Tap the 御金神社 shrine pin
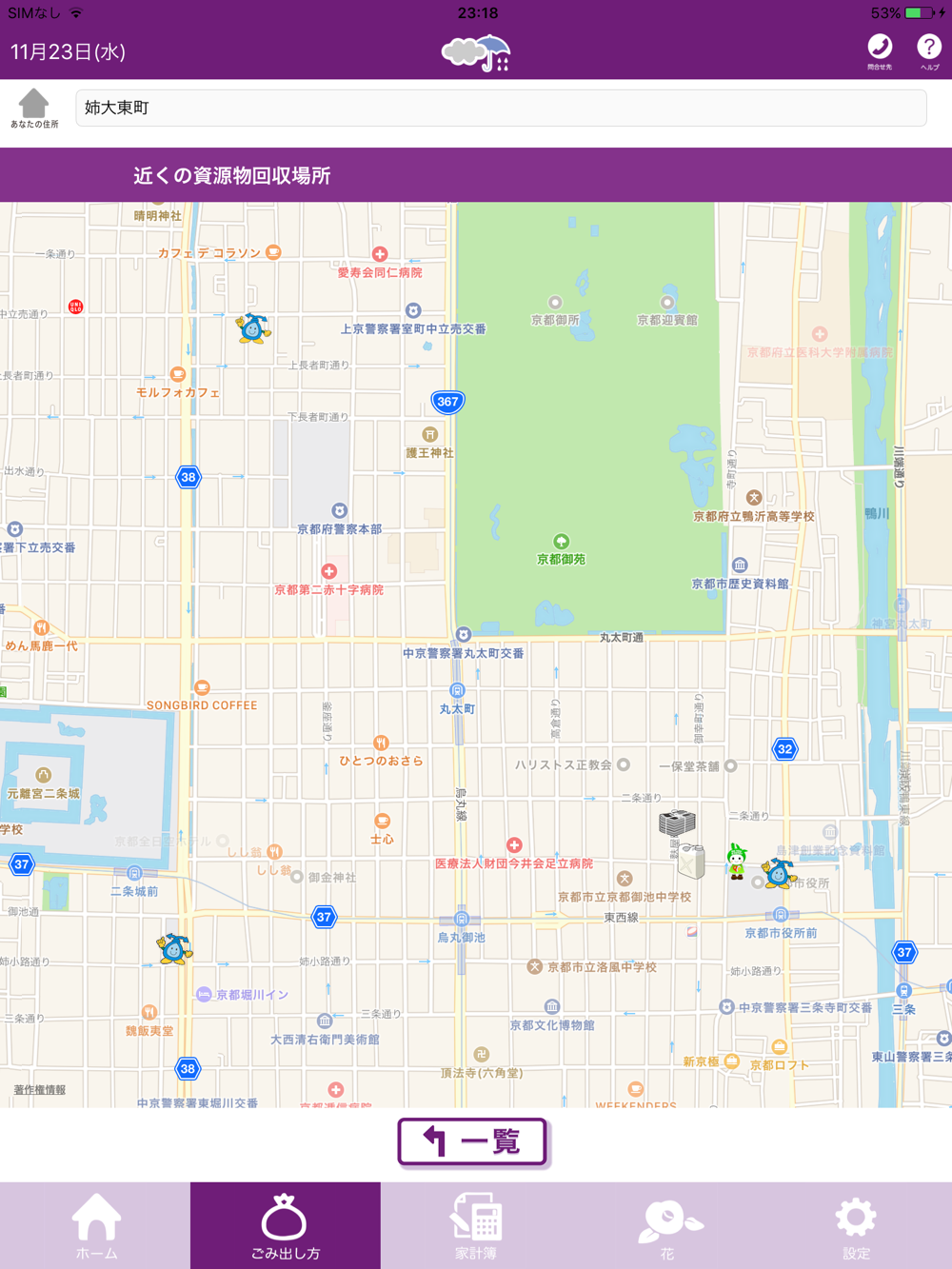Image resolution: width=952 pixels, height=1269 pixels. click(x=297, y=877)
